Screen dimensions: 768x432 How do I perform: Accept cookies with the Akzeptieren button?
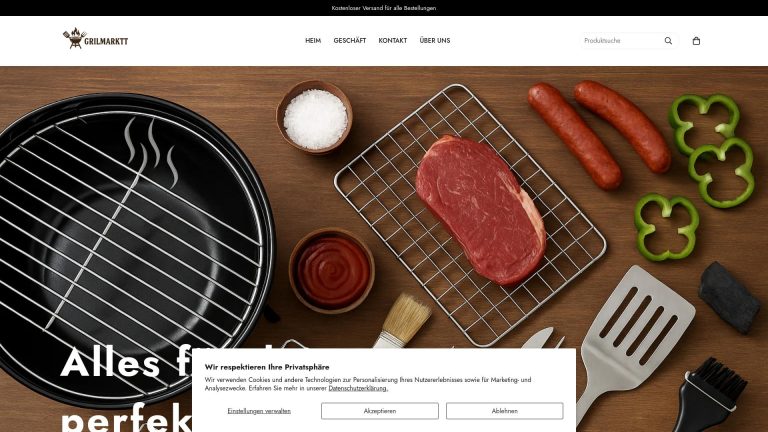coord(380,411)
